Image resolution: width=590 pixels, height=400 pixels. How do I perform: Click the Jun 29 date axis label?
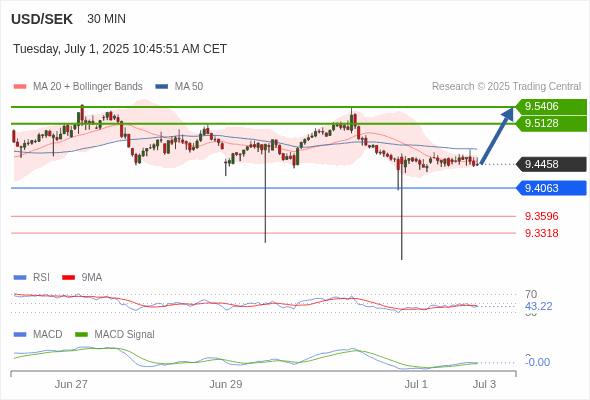[226, 384]
